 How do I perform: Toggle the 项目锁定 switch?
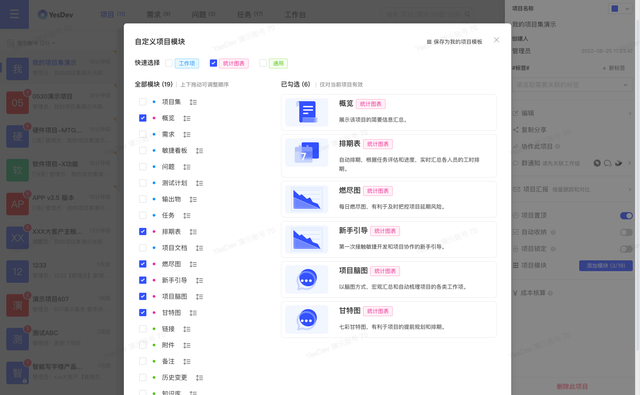[626, 249]
